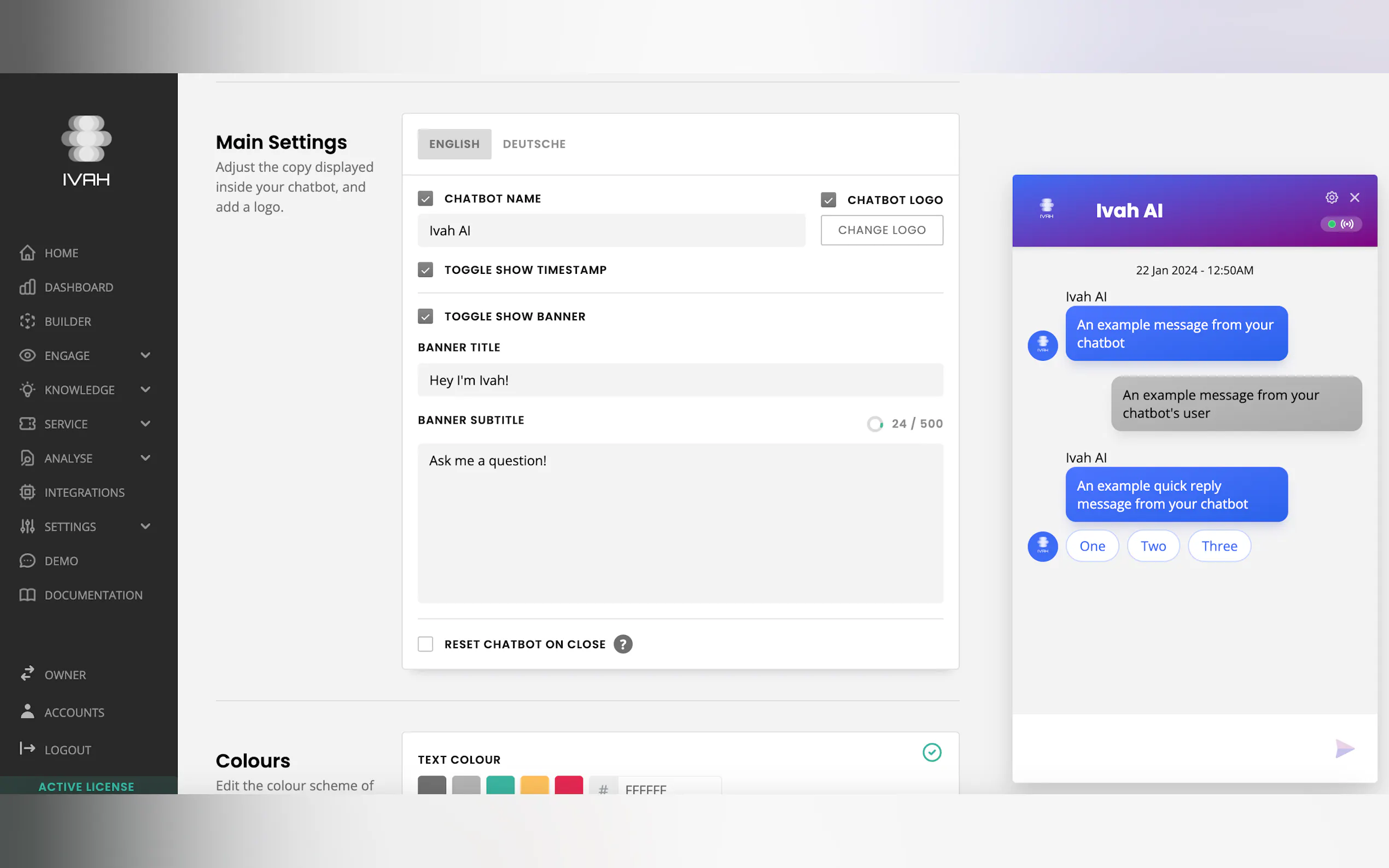Screen dimensions: 1389x868
Task: Expand the Knowledge submenu arrow
Action: [x=145, y=389]
